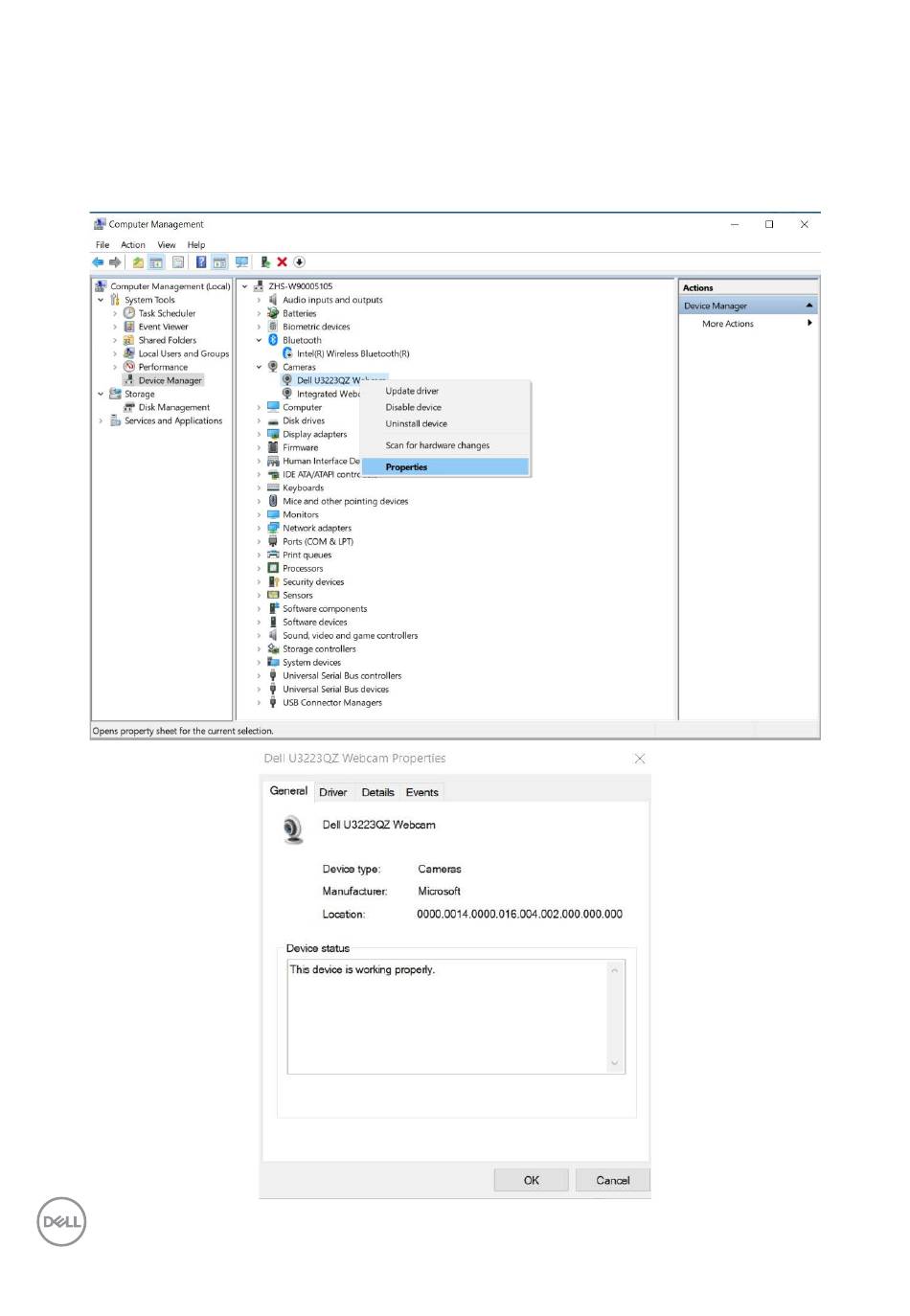Viewport: 910px width, 1316px height.
Task: Click the Security devices icon
Action: click(x=273, y=581)
